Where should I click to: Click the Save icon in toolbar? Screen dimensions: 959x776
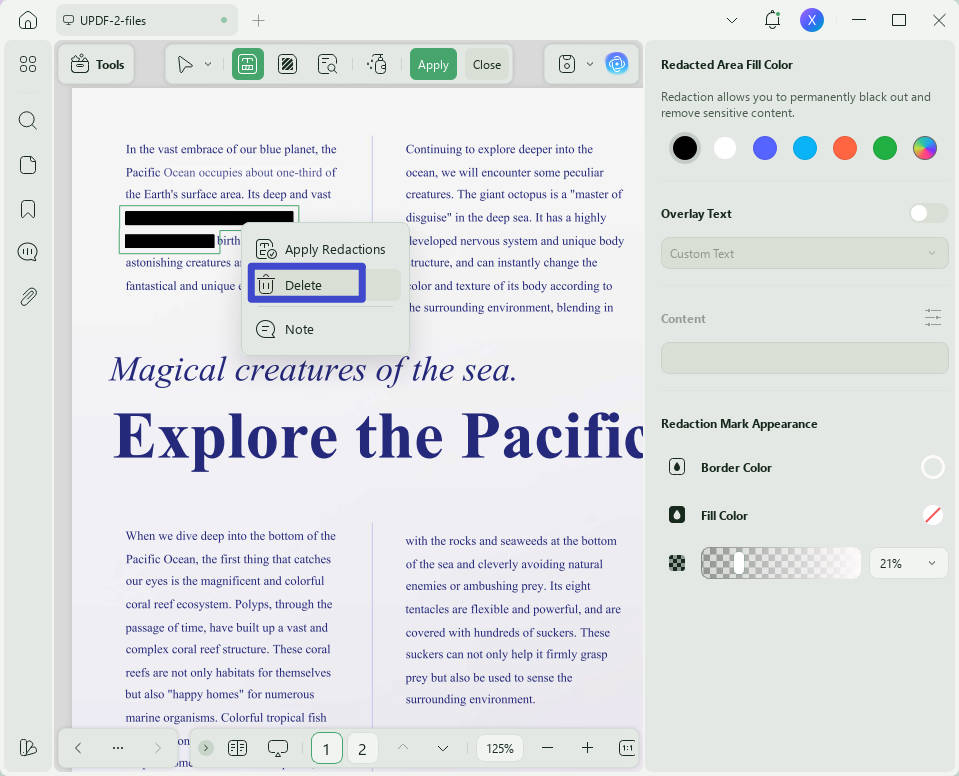[567, 64]
